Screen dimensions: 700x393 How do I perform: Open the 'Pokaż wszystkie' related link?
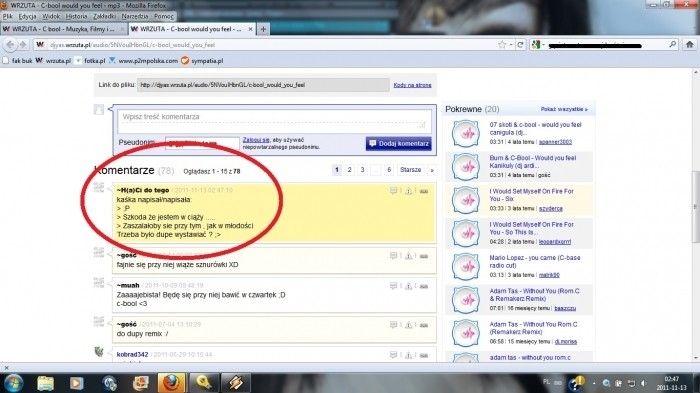(x=564, y=109)
